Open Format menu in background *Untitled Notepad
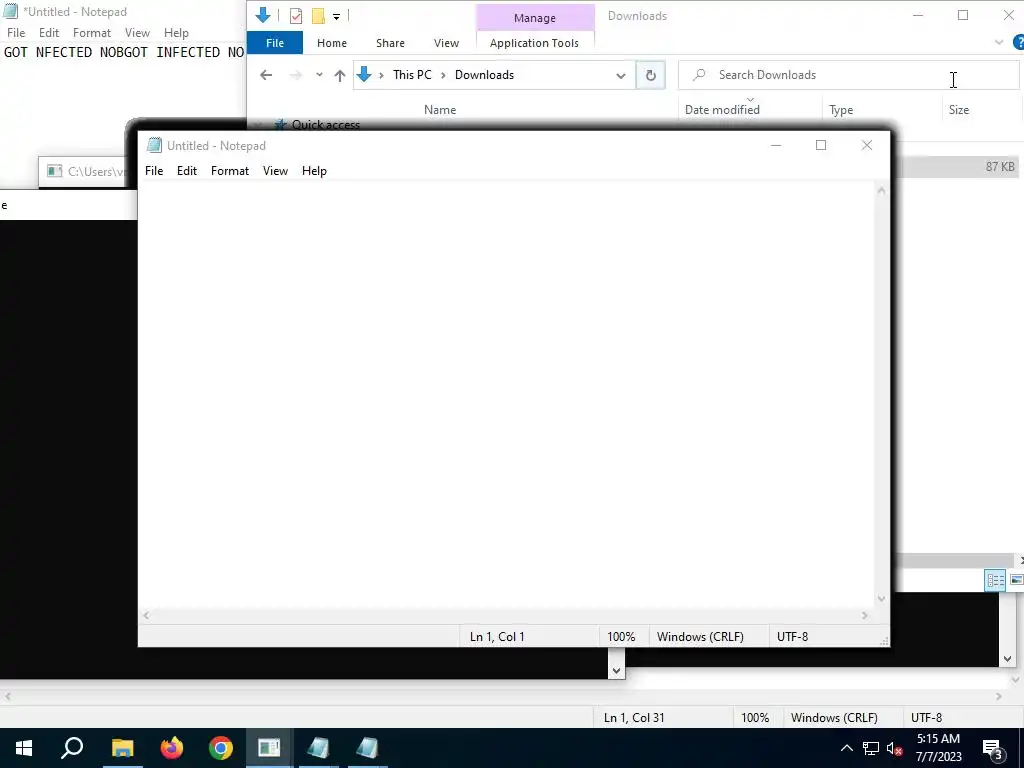 (91, 33)
